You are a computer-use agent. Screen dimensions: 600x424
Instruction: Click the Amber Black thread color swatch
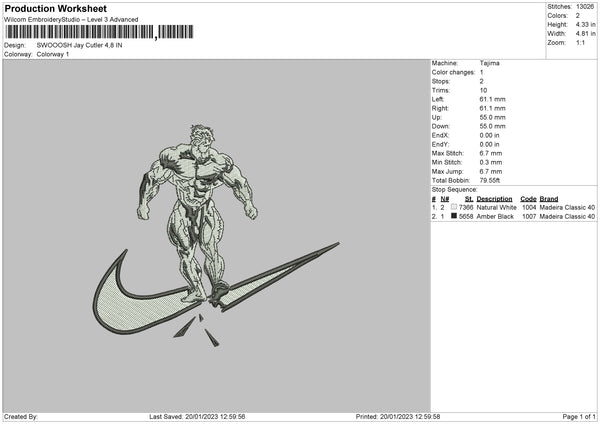pos(454,216)
